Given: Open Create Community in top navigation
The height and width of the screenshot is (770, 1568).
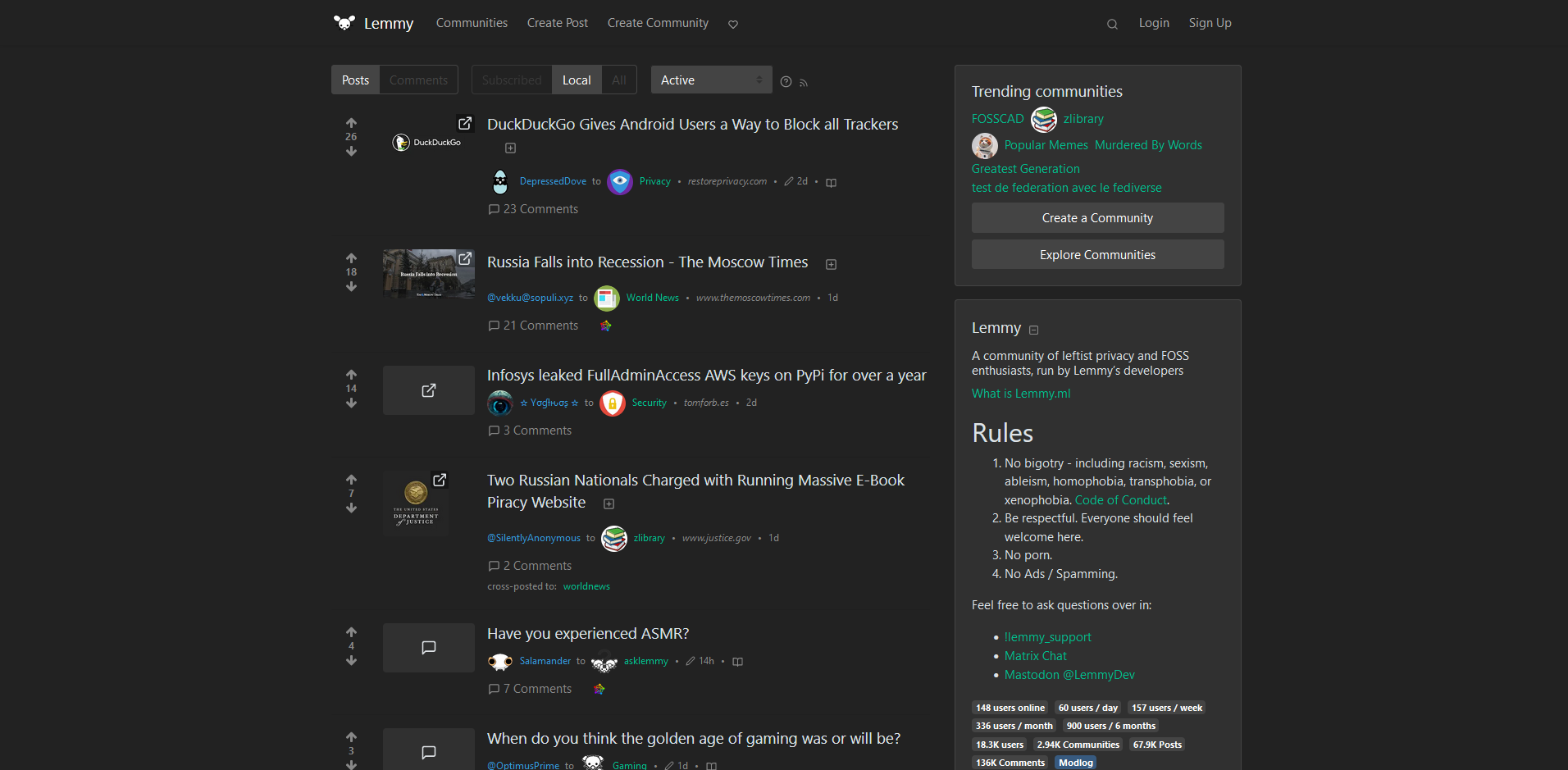Looking at the screenshot, I should click(x=658, y=23).
